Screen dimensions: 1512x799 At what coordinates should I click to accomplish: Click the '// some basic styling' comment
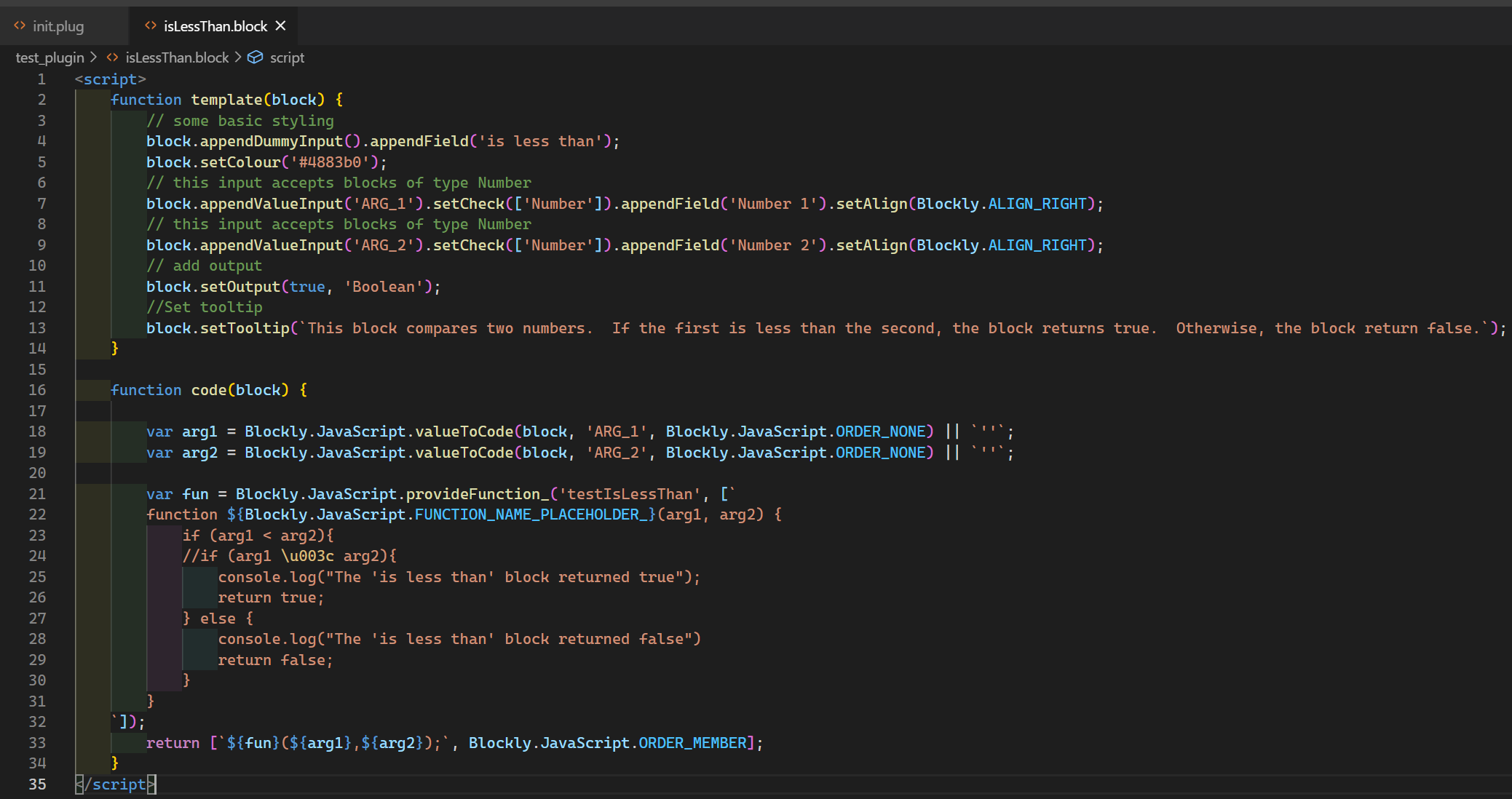click(x=240, y=121)
